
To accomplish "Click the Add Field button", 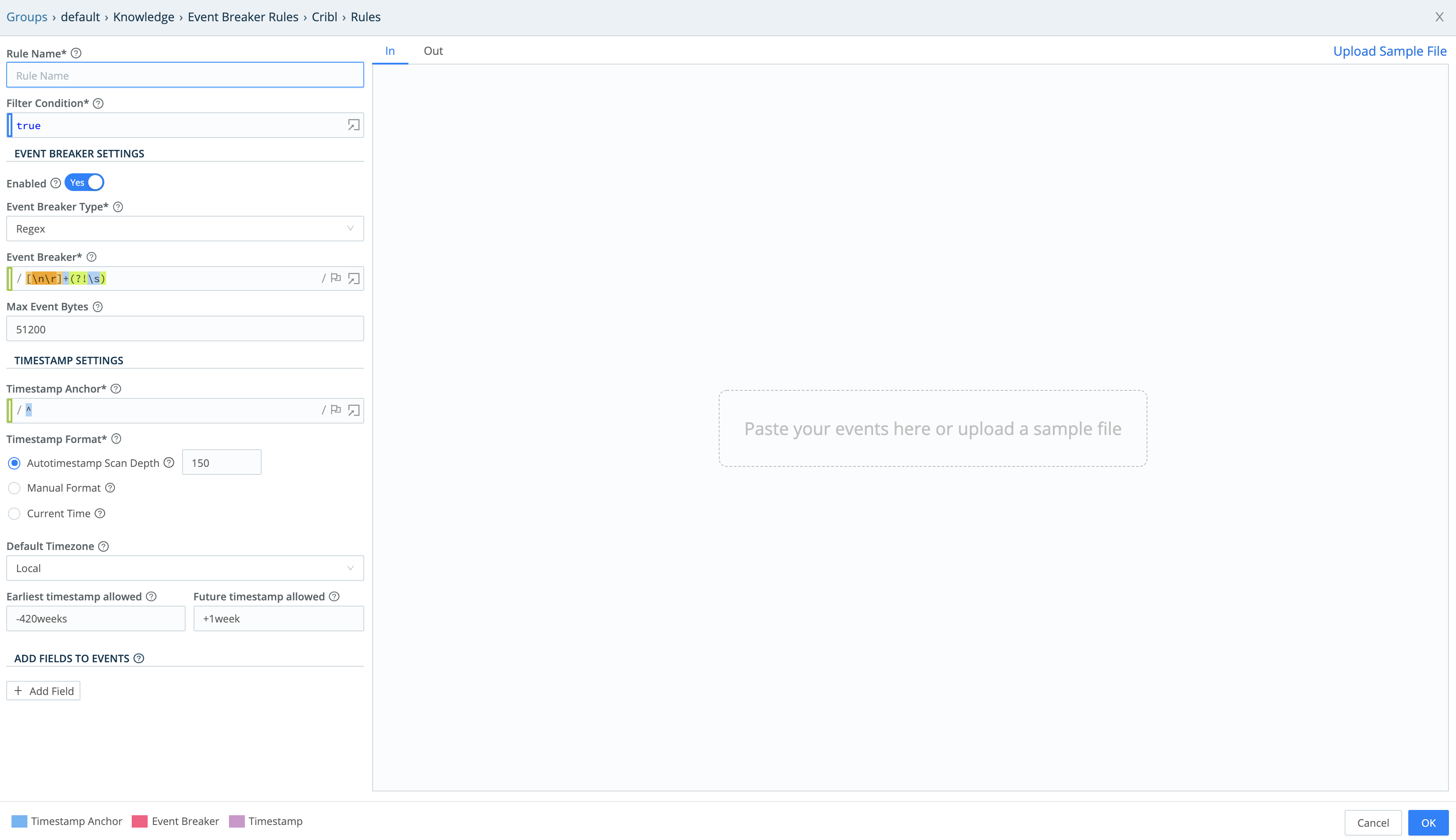I will [43, 691].
